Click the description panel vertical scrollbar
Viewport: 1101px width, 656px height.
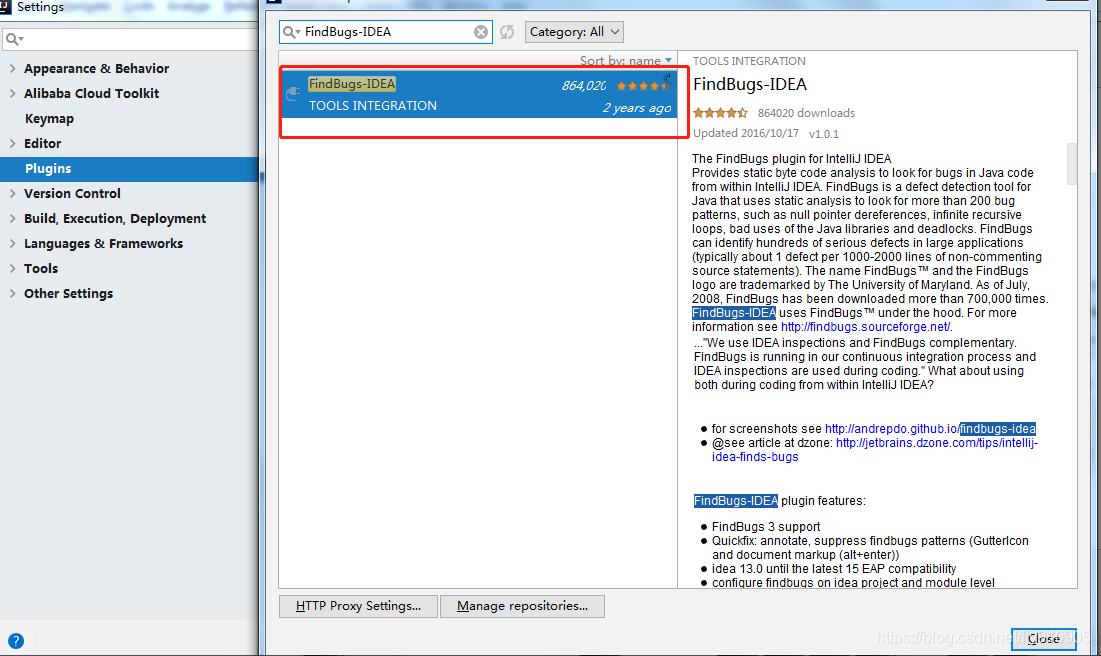1072,164
